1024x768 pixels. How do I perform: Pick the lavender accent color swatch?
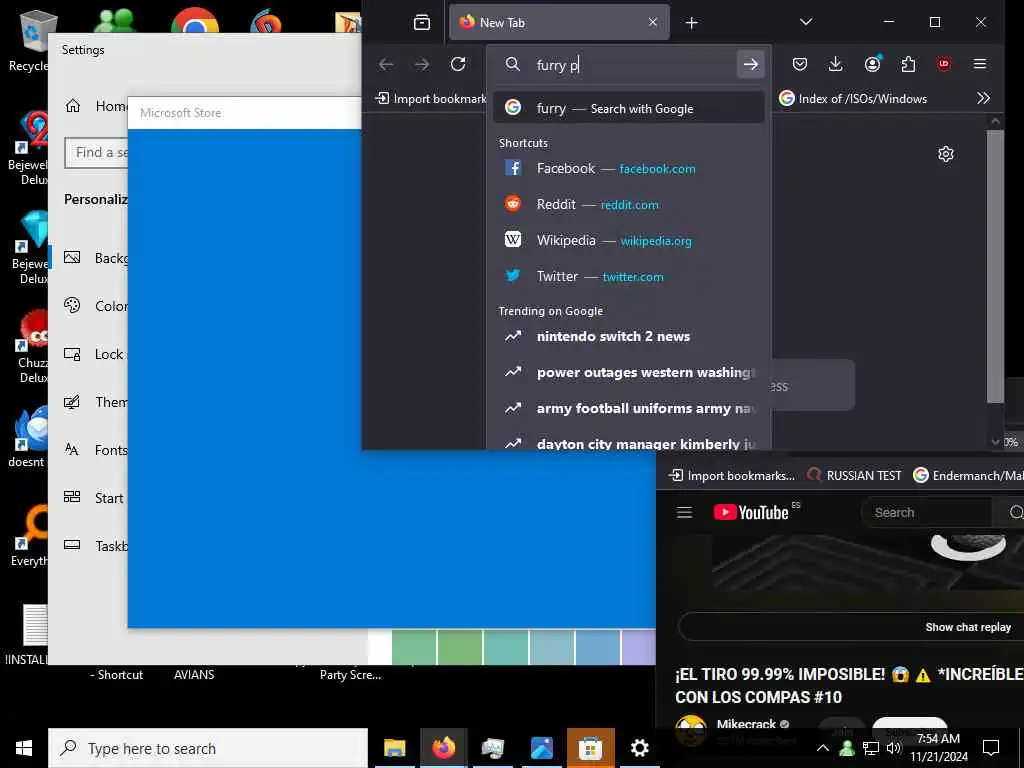click(x=638, y=647)
